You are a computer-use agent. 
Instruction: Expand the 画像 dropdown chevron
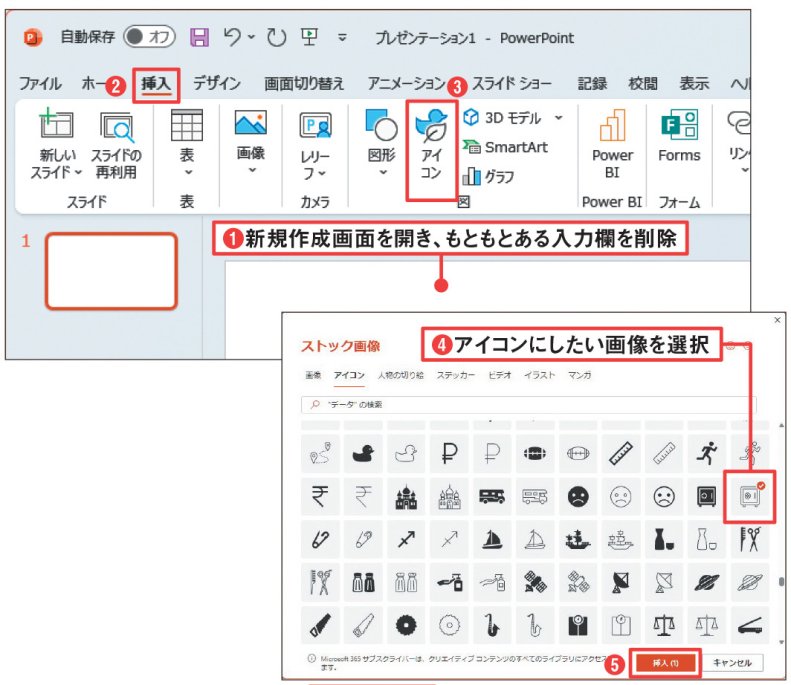tap(252, 170)
